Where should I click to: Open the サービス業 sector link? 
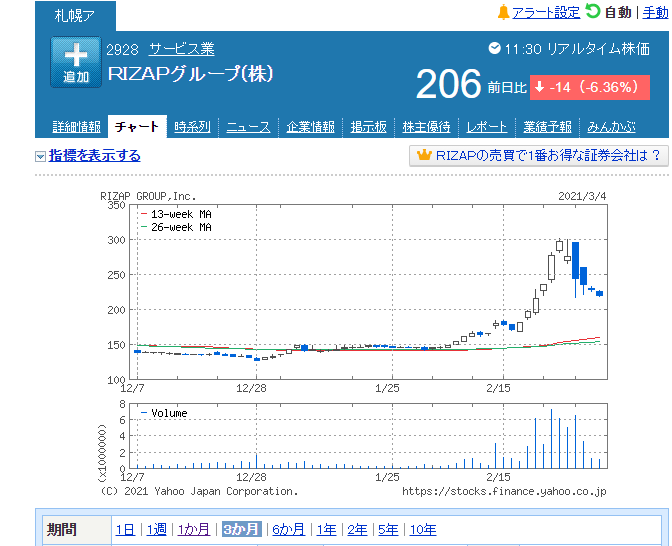(181, 49)
